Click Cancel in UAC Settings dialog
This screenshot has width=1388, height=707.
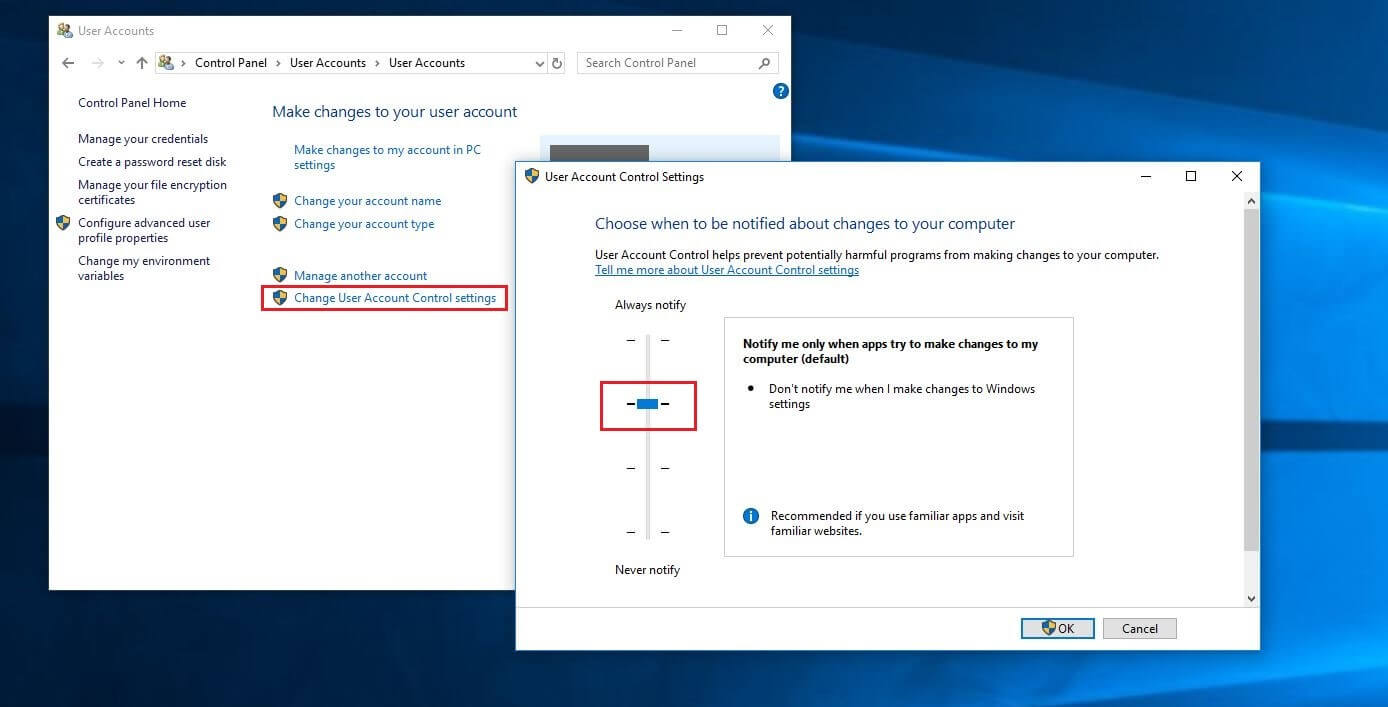click(x=1140, y=628)
